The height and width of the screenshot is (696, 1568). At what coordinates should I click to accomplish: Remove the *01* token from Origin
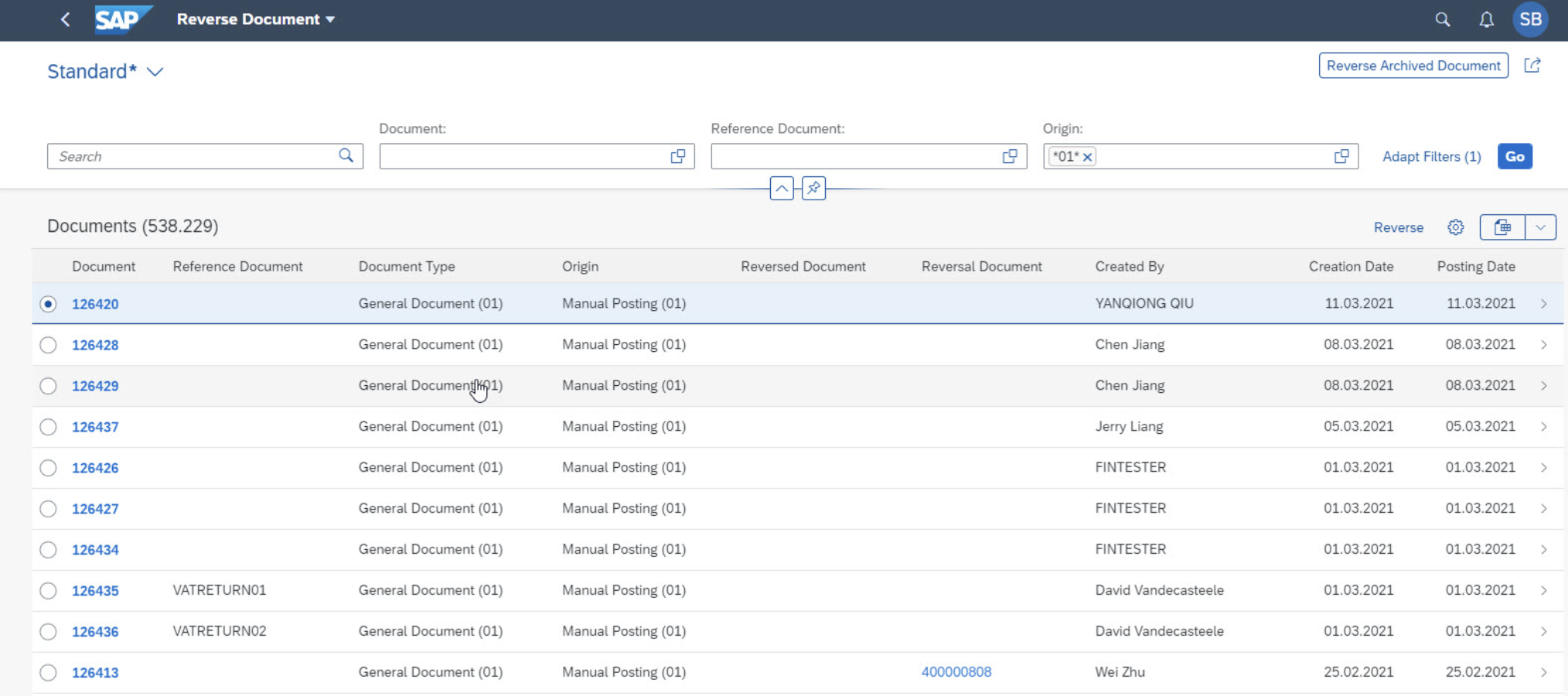pos(1088,157)
